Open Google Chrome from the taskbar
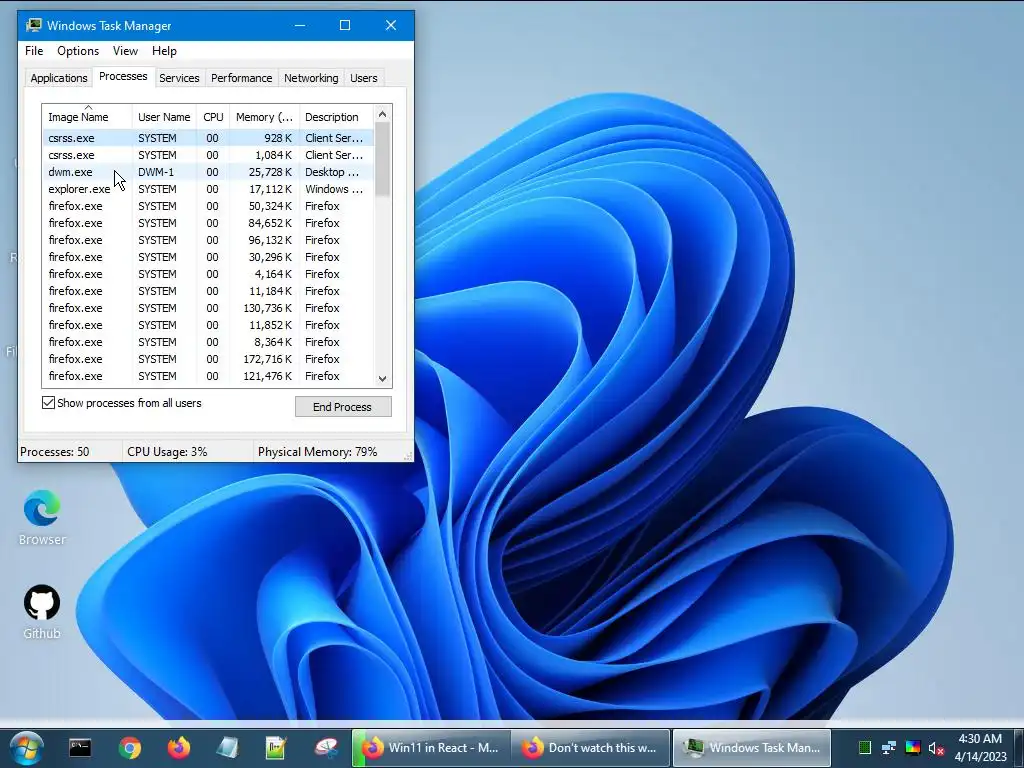1024x768 pixels. pos(130,748)
